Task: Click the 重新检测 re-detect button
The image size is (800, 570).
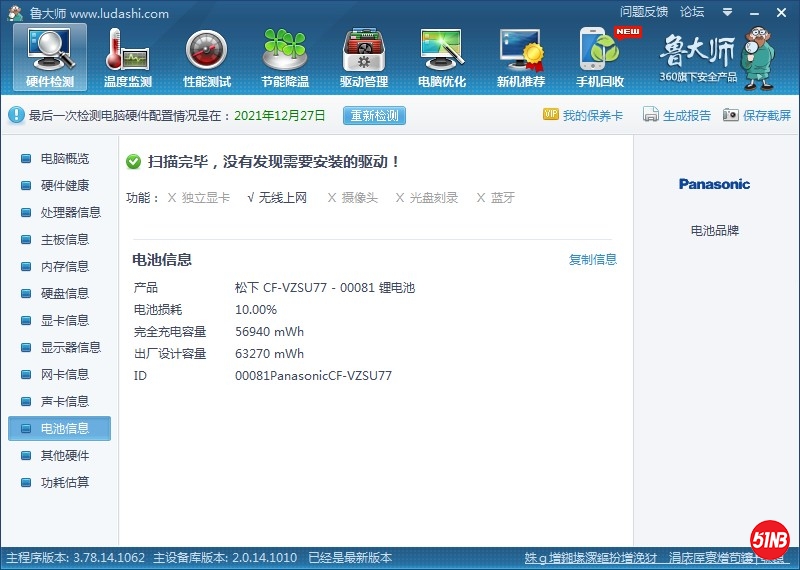Action: (x=374, y=116)
